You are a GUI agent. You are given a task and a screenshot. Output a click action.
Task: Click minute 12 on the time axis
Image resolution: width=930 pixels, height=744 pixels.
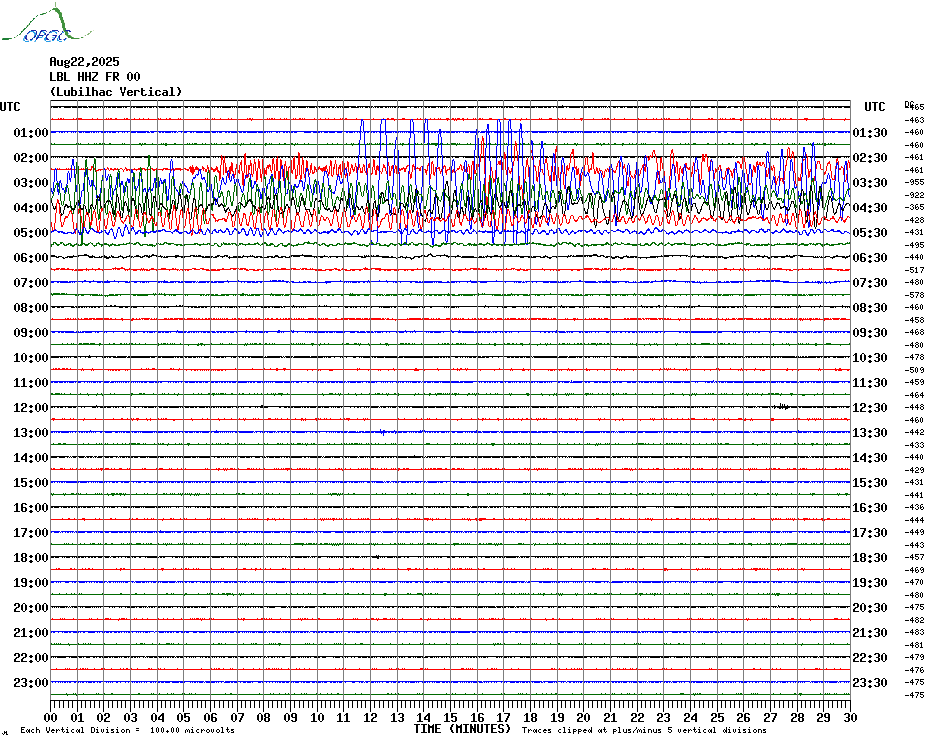[371, 717]
